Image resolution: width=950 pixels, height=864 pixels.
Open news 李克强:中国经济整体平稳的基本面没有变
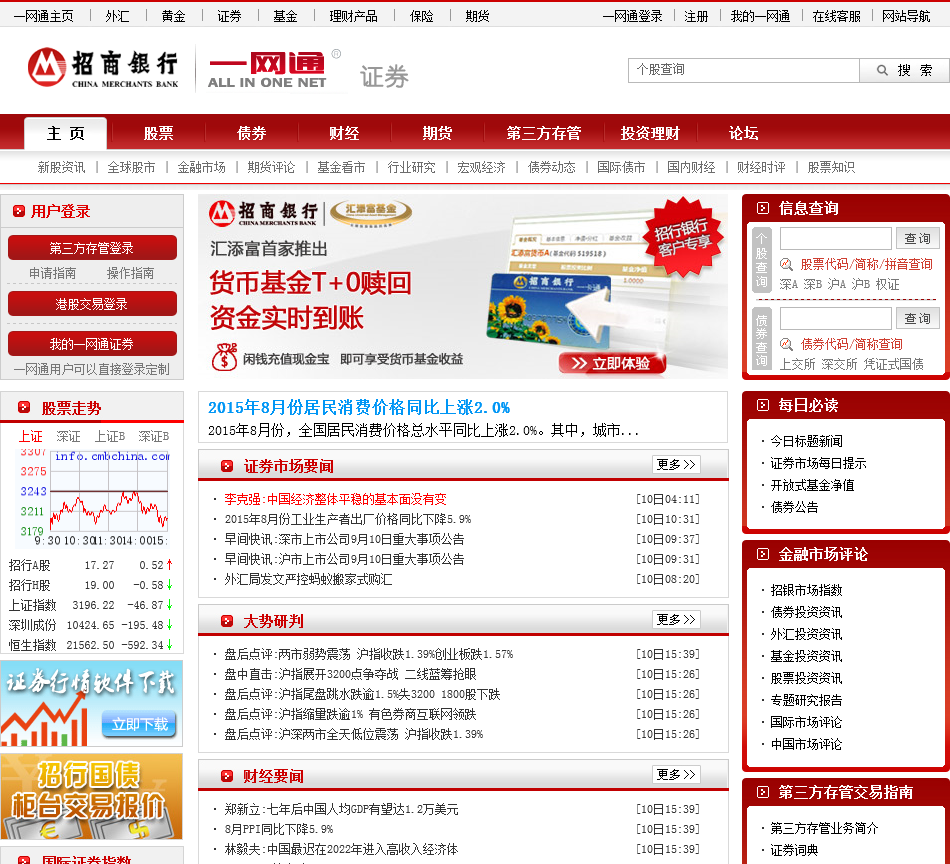[x=335, y=499]
